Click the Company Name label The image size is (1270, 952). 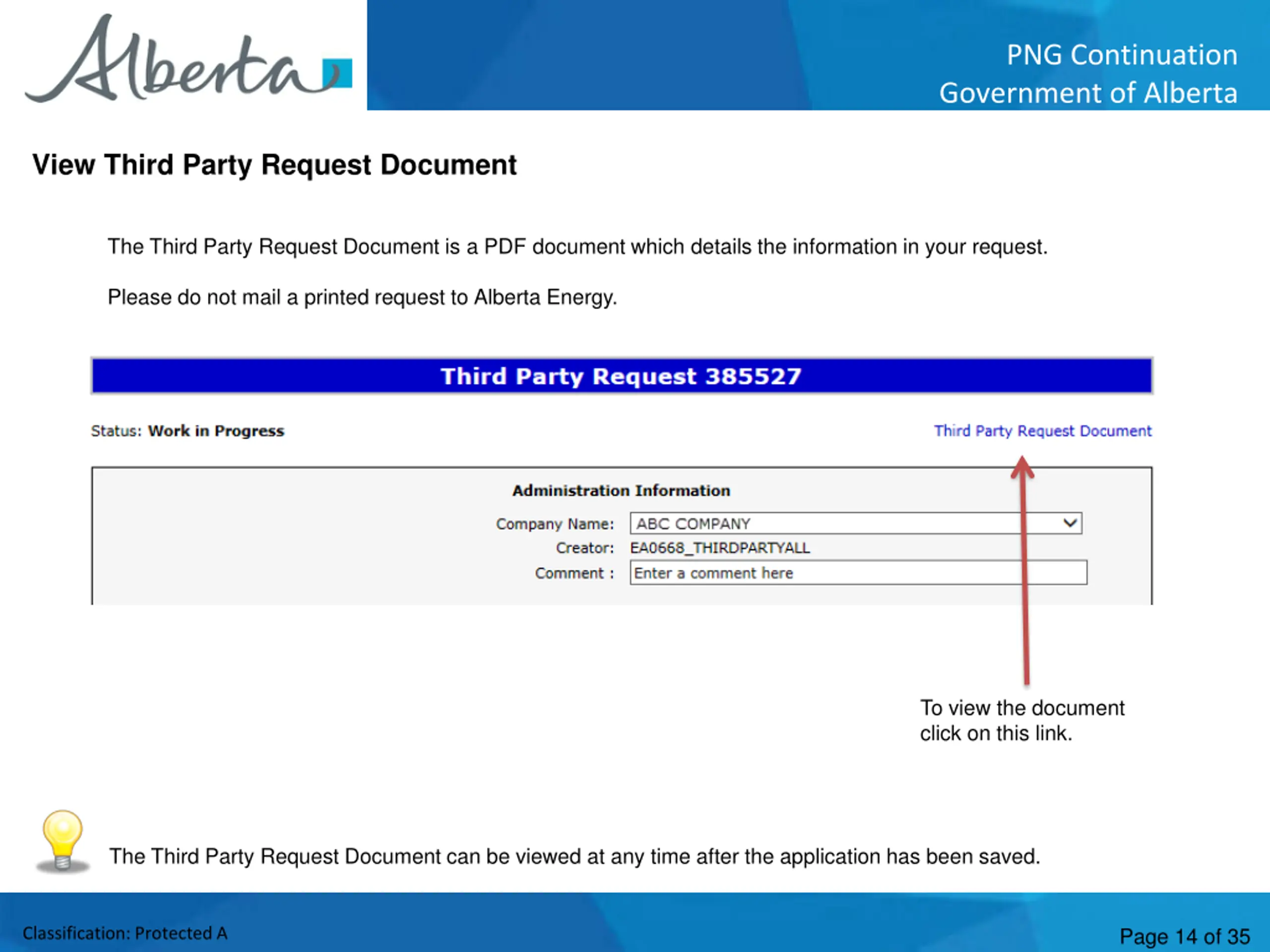click(555, 524)
